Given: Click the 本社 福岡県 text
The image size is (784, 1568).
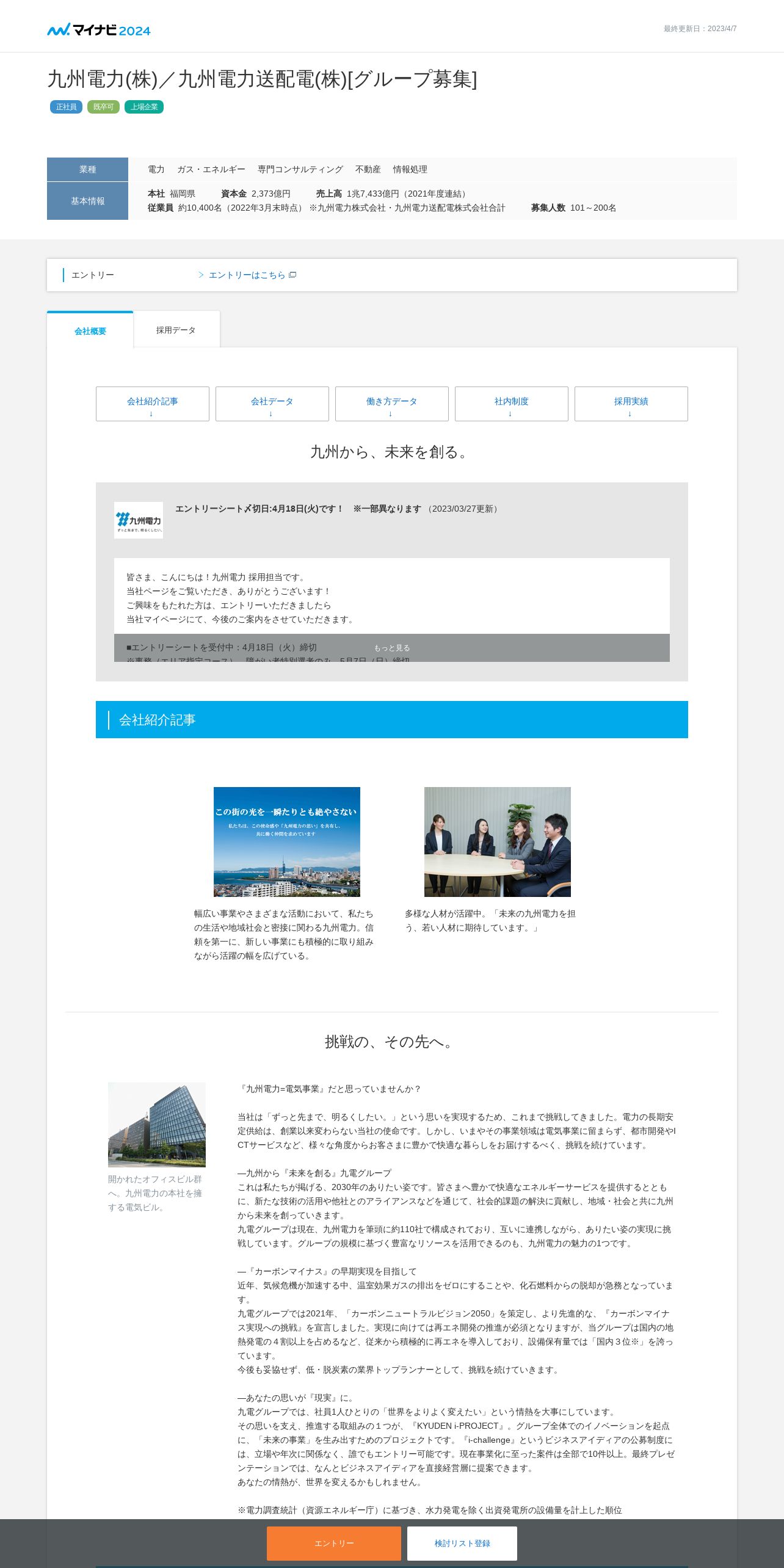Looking at the screenshot, I should (172, 194).
